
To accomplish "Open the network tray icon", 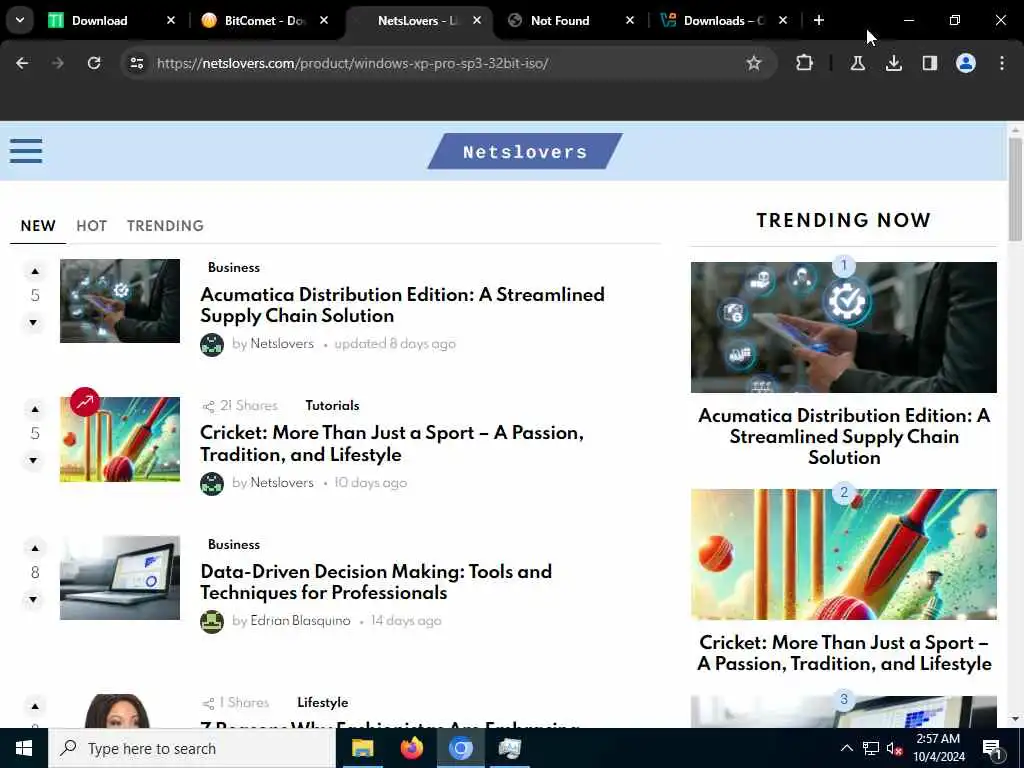I will click(x=871, y=748).
